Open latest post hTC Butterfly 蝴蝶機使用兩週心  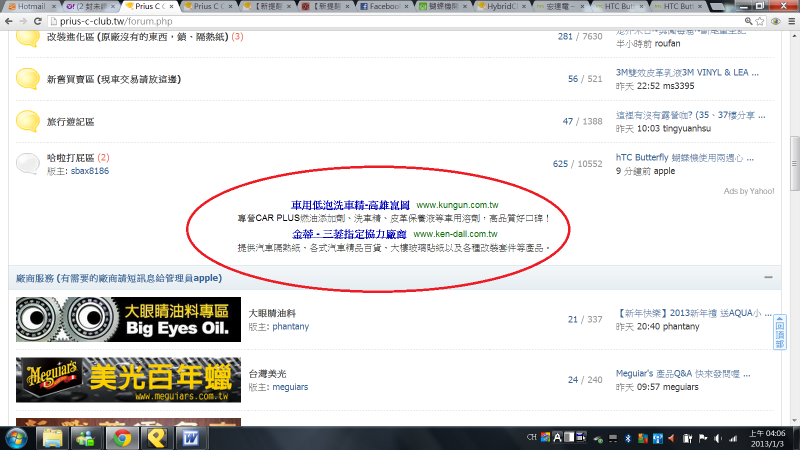tap(685, 158)
